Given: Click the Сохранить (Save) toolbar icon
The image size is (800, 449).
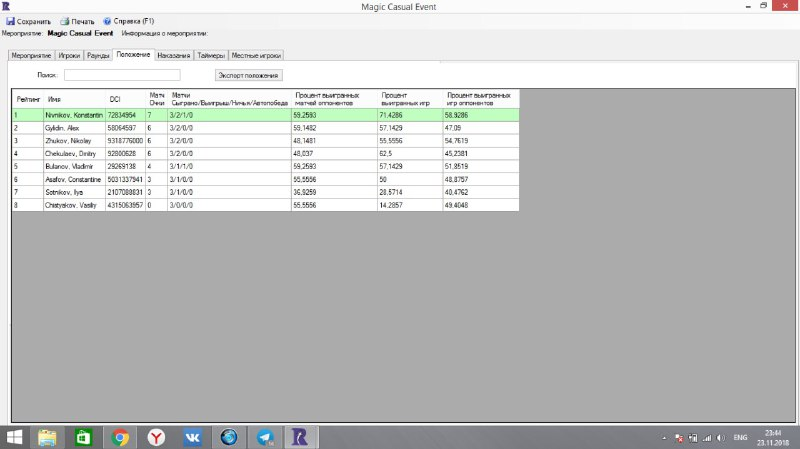Looking at the screenshot, I should tap(10, 20).
